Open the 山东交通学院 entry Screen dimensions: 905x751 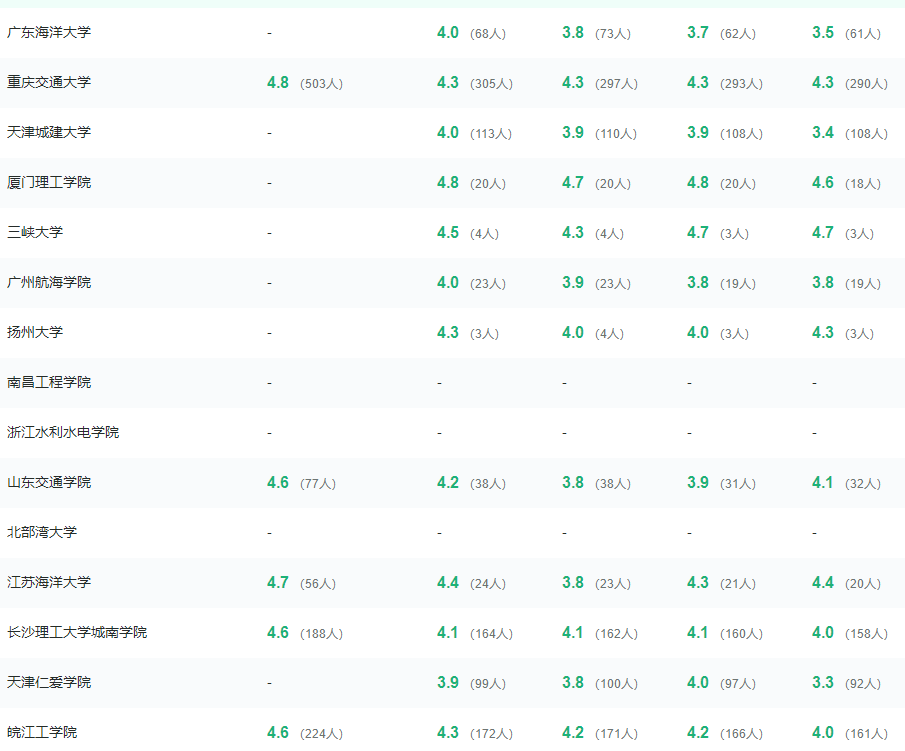49,483
